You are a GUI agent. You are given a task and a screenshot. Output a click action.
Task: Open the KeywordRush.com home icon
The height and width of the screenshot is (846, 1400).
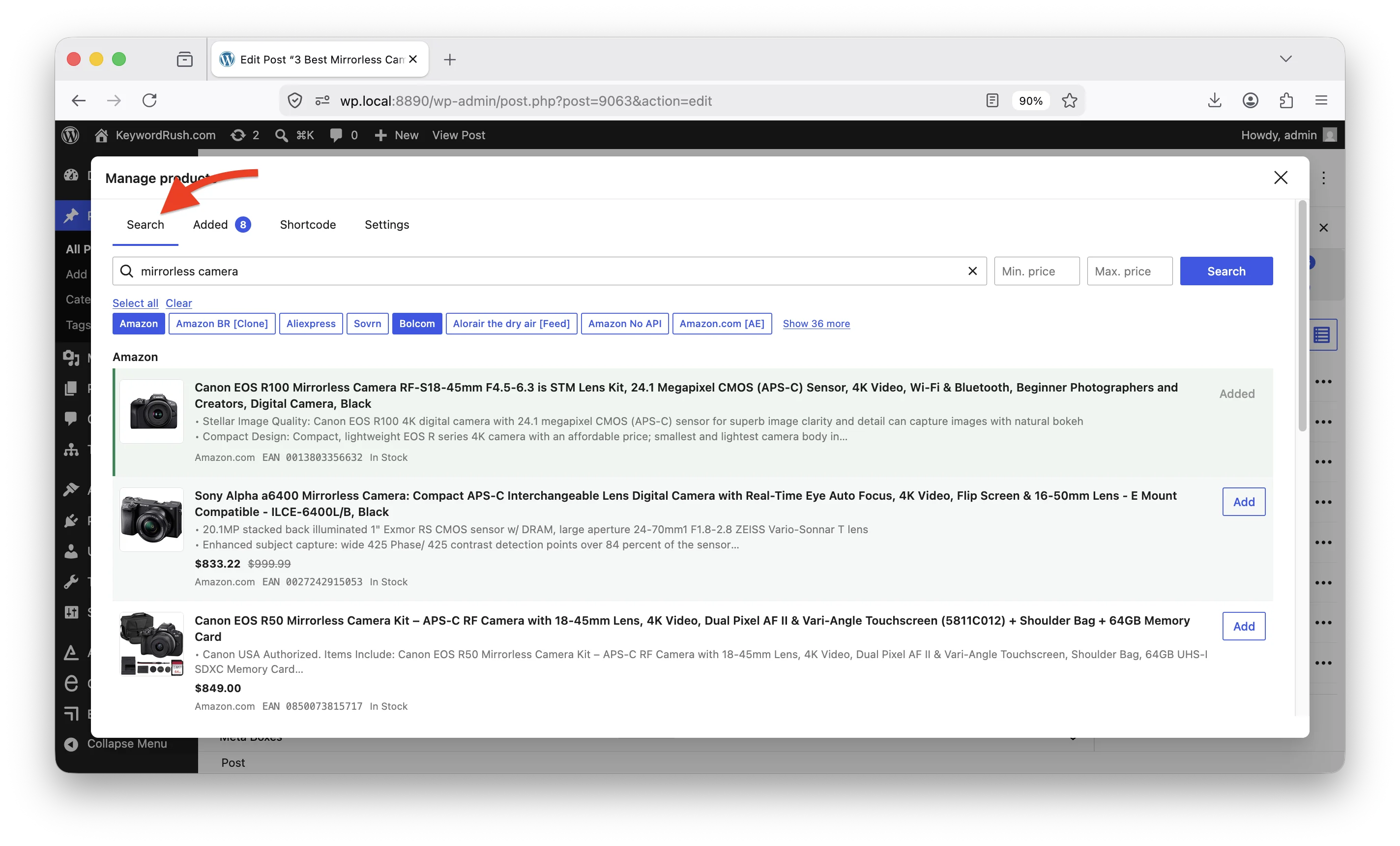click(101, 135)
